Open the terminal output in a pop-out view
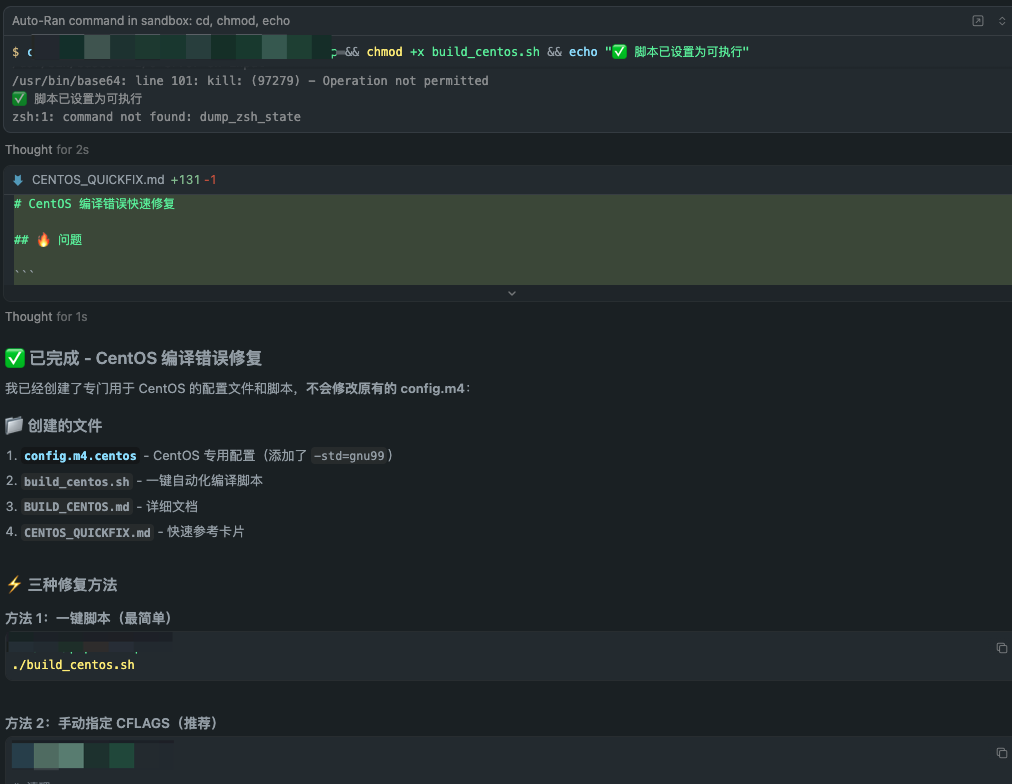The height and width of the screenshot is (784, 1012). (x=977, y=21)
